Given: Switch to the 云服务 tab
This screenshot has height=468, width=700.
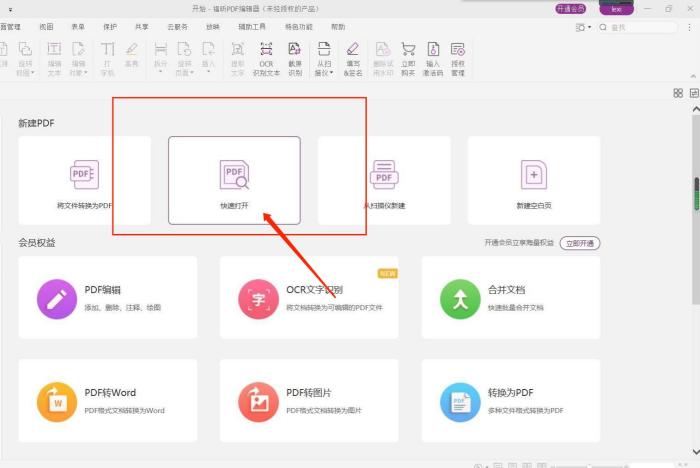Looking at the screenshot, I should [x=178, y=27].
